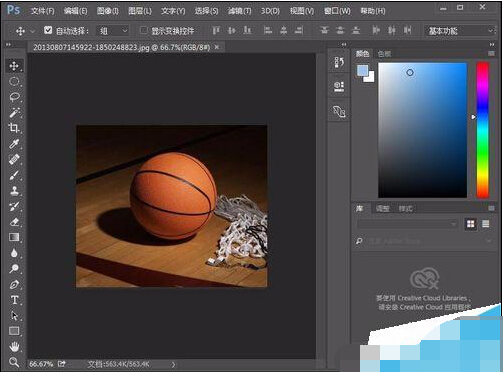Click the Distribute Top Edges icon
This screenshot has height=372, width=503.
pos(324,31)
